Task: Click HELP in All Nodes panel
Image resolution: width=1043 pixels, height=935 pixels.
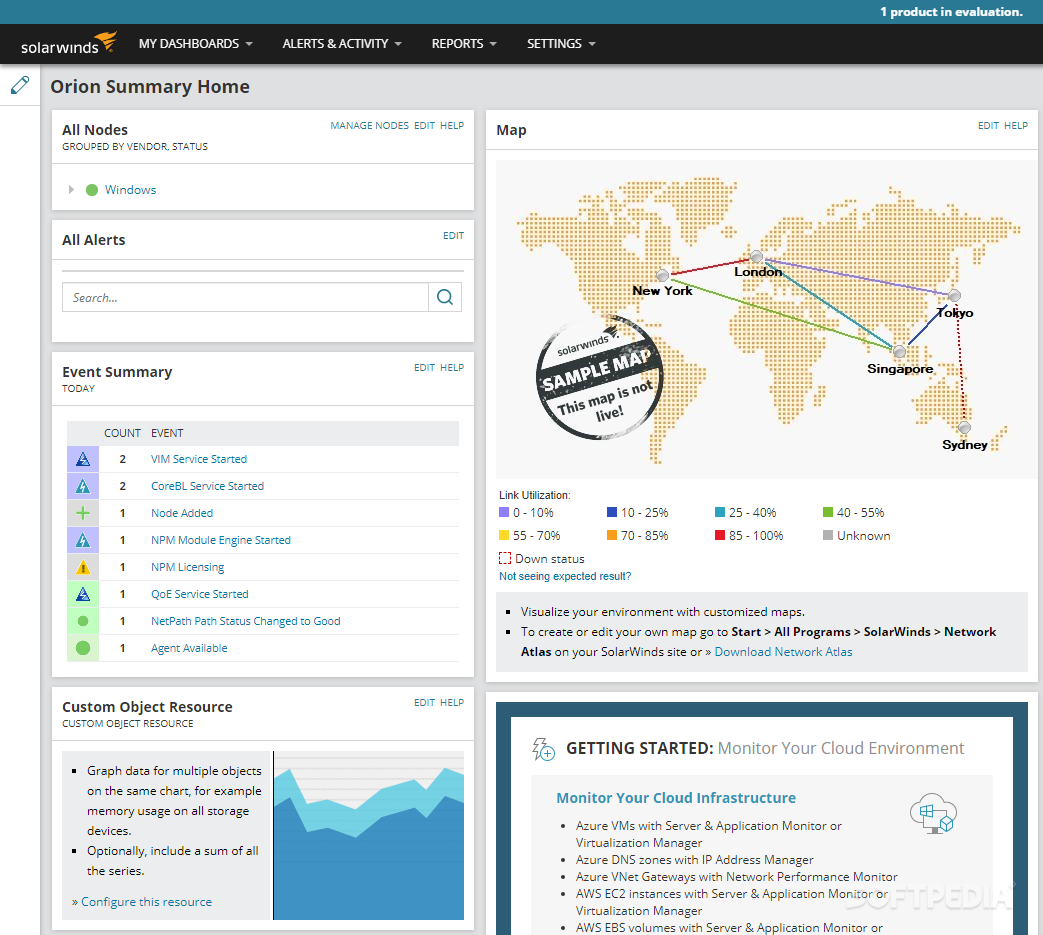Action: point(452,126)
